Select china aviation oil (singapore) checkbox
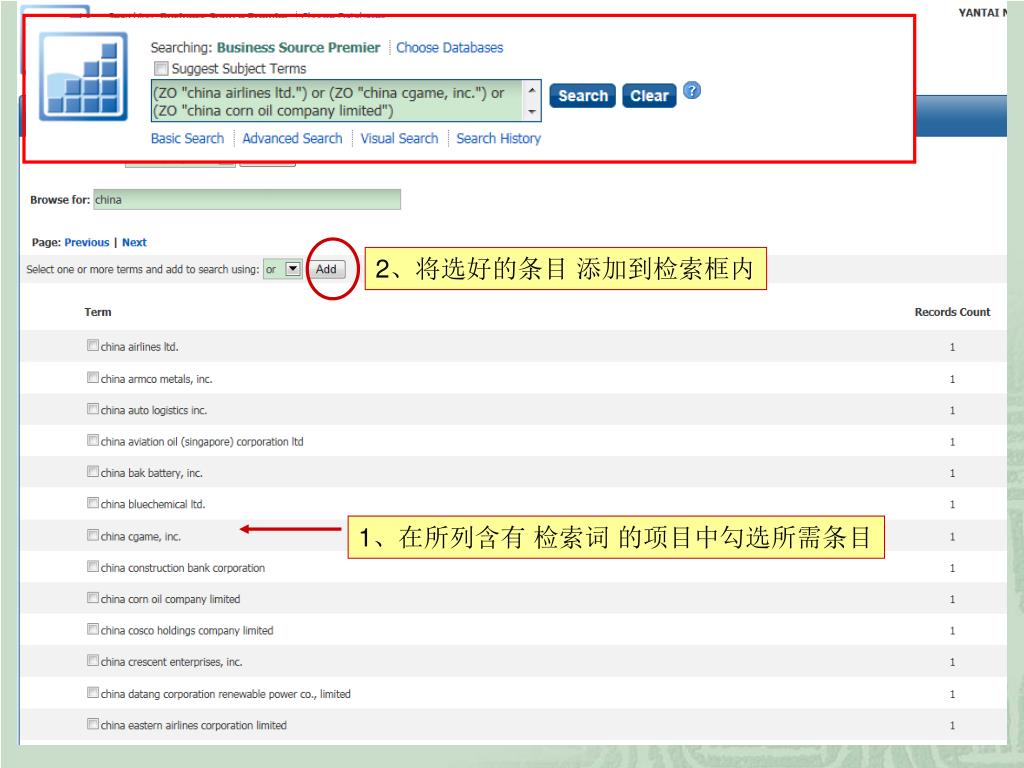 point(93,440)
